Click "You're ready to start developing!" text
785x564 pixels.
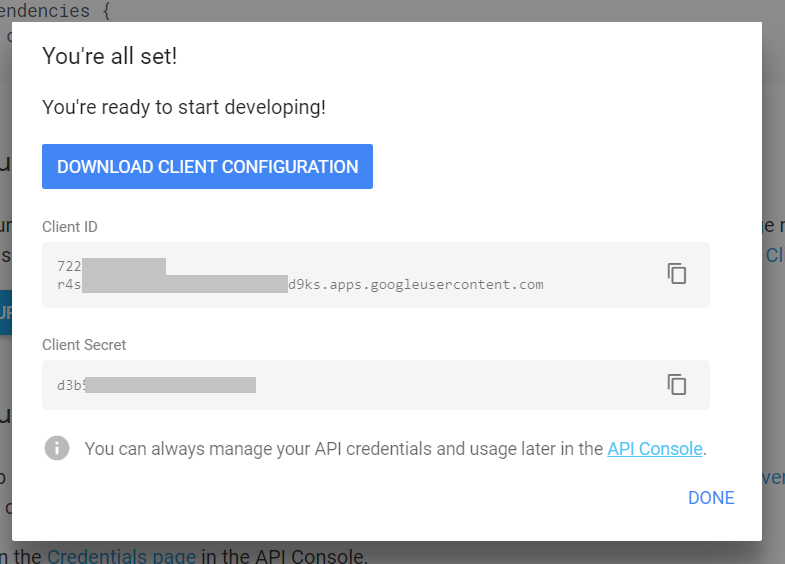tap(183, 107)
